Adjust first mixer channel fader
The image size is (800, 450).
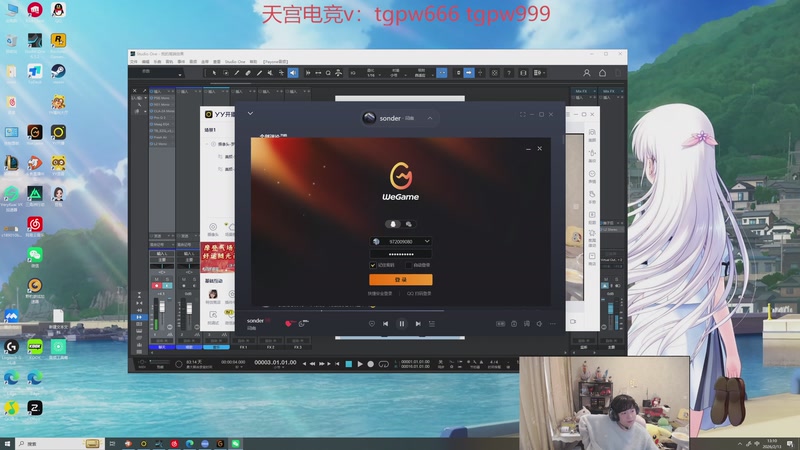point(162,308)
